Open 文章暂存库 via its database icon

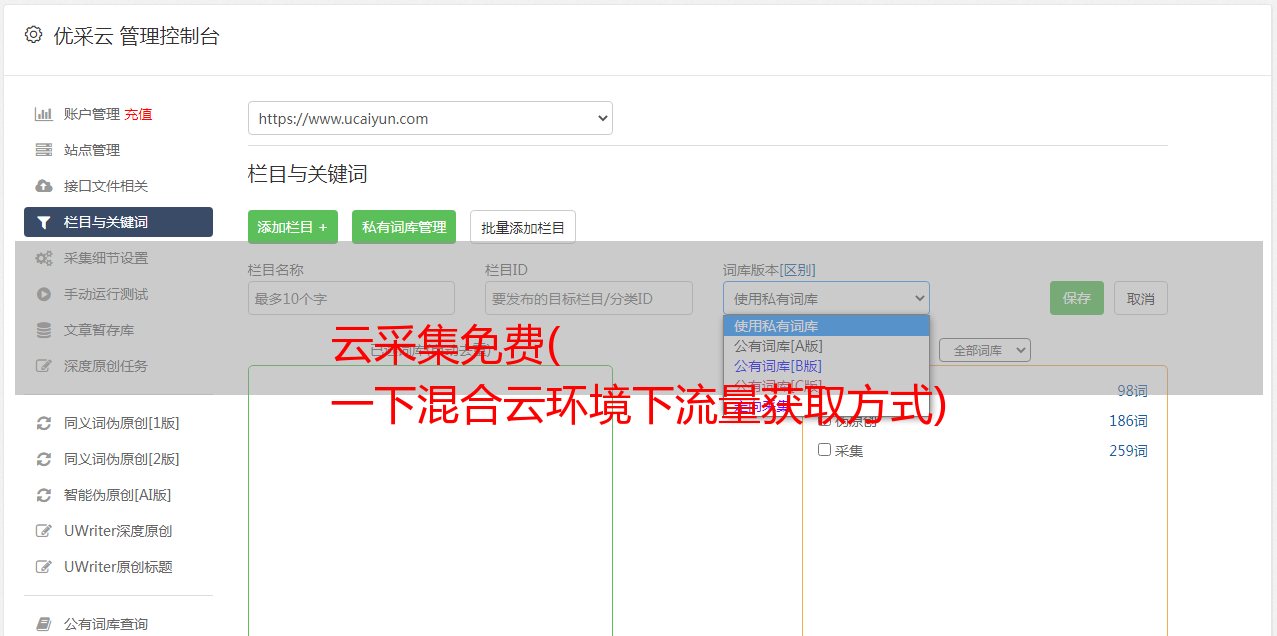pos(44,330)
